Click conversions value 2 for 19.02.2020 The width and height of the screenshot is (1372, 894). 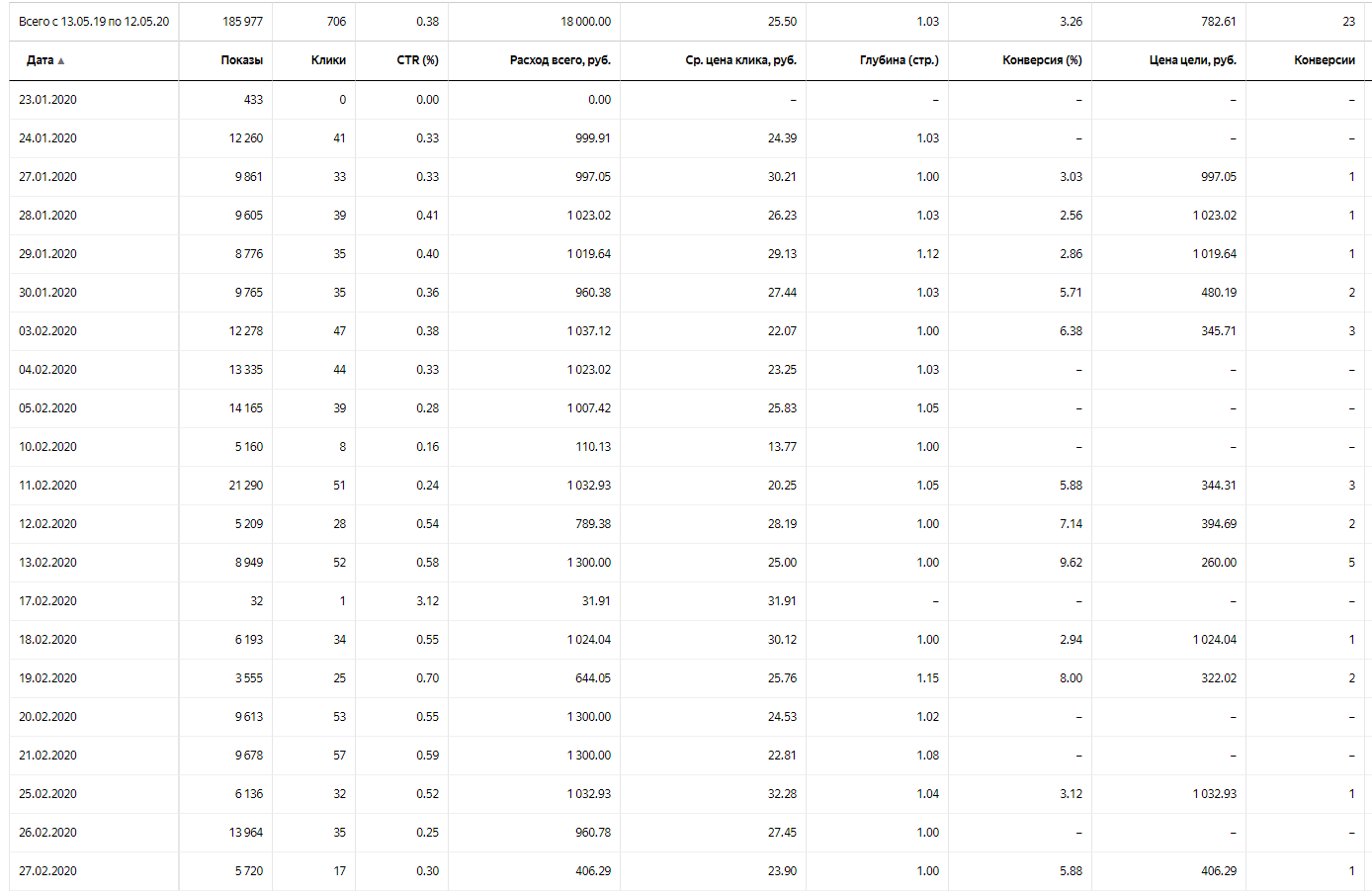[x=1352, y=678]
